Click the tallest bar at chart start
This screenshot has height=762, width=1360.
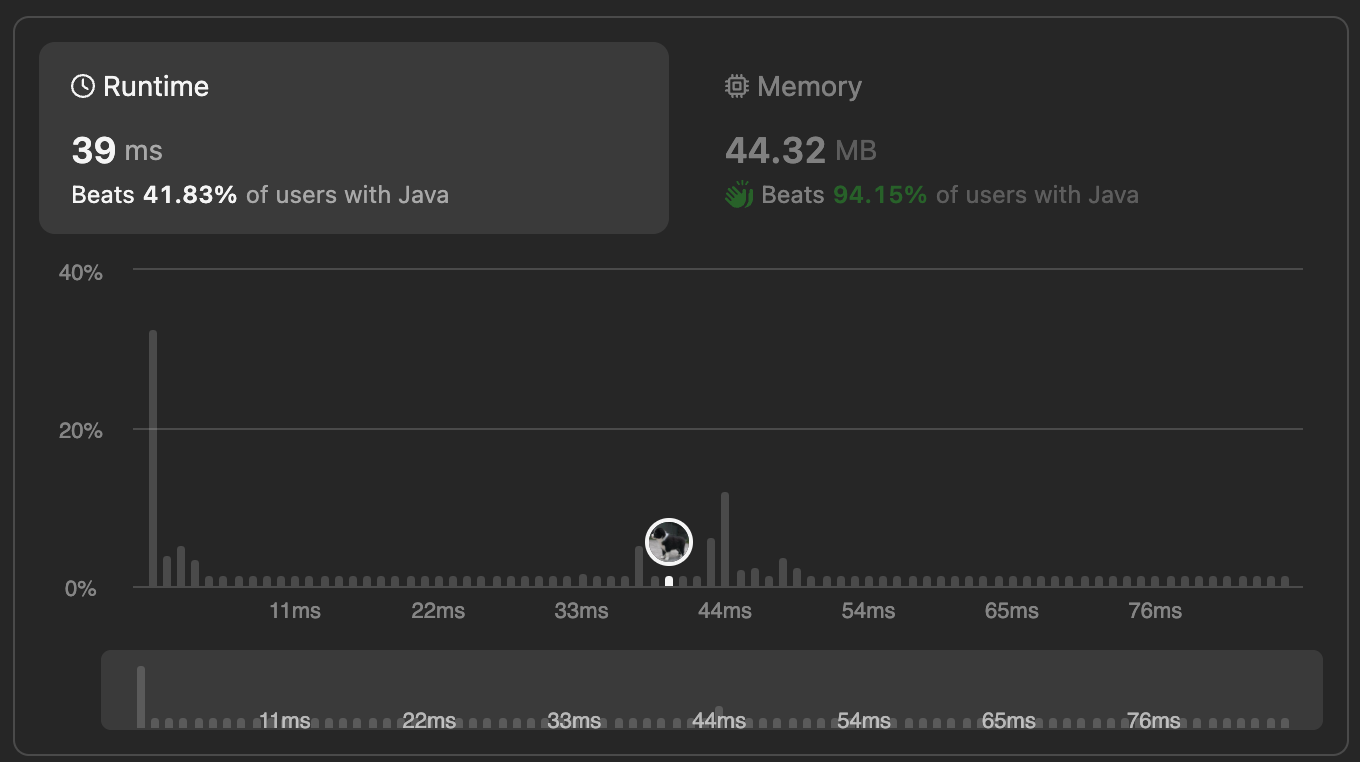[x=153, y=458]
